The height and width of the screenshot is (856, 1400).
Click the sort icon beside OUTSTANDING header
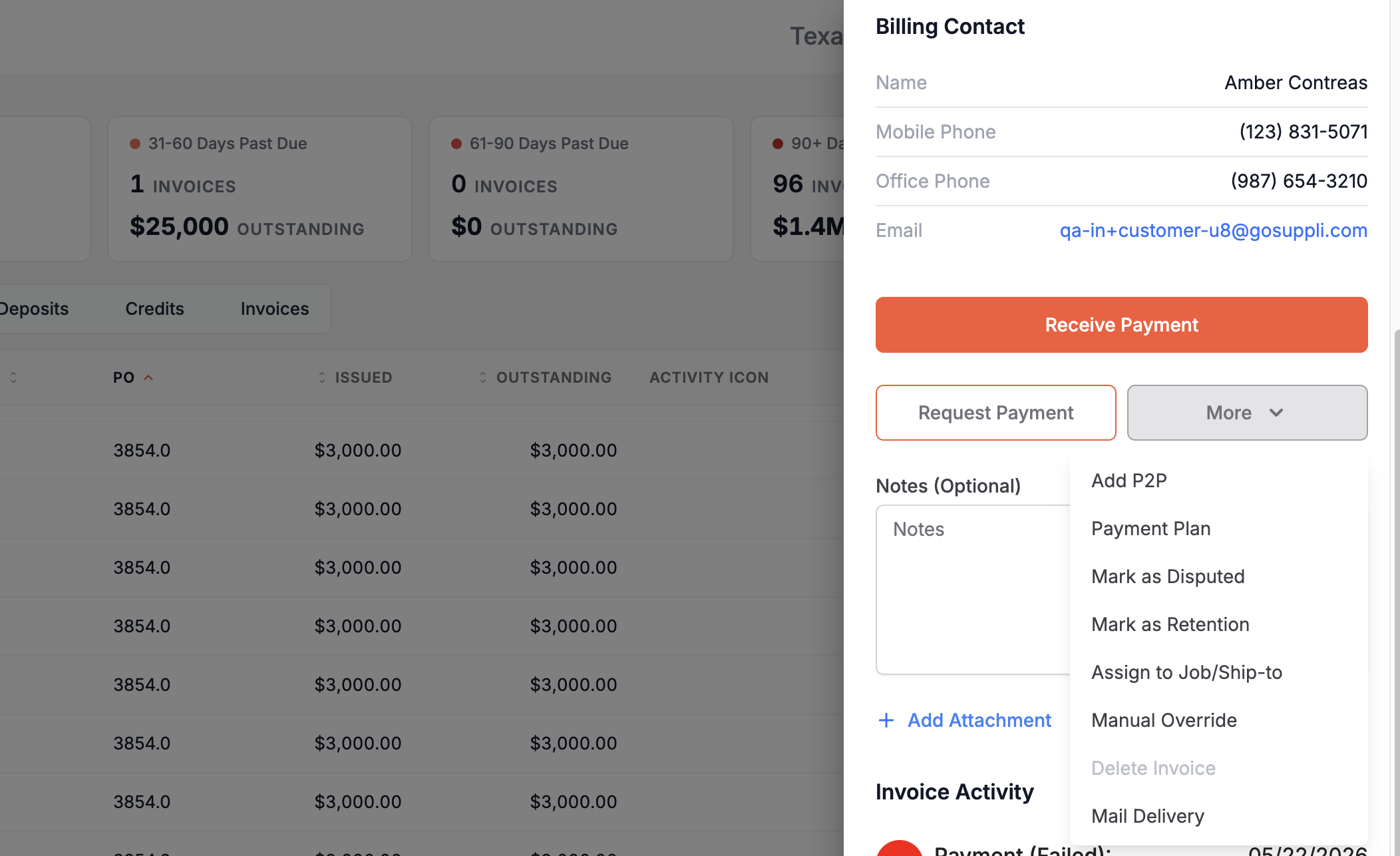[x=483, y=377]
